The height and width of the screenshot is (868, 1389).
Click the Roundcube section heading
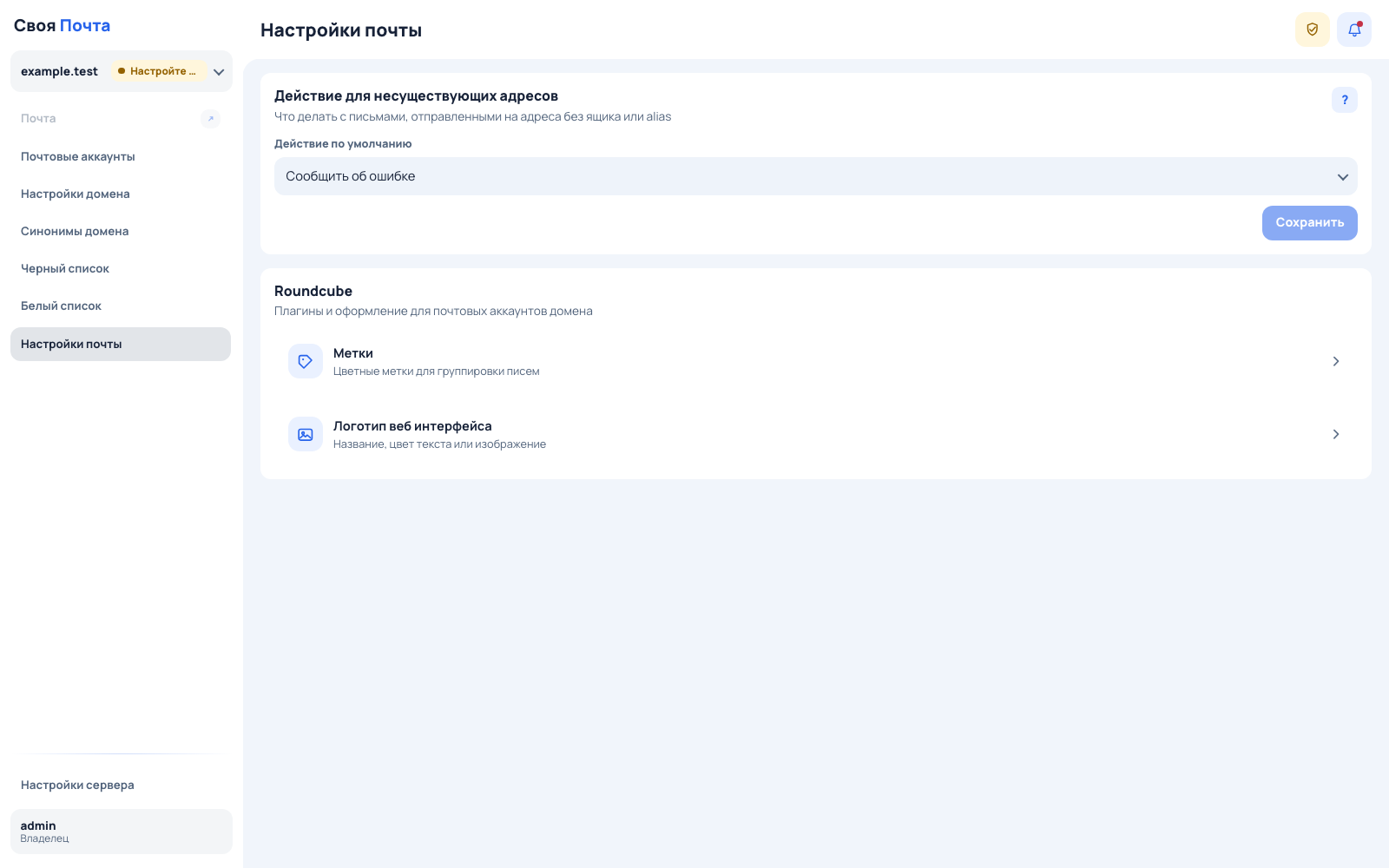pos(313,291)
